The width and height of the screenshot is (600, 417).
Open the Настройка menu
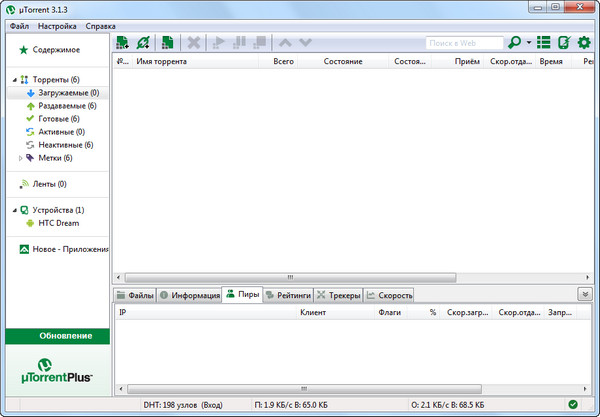click(58, 24)
